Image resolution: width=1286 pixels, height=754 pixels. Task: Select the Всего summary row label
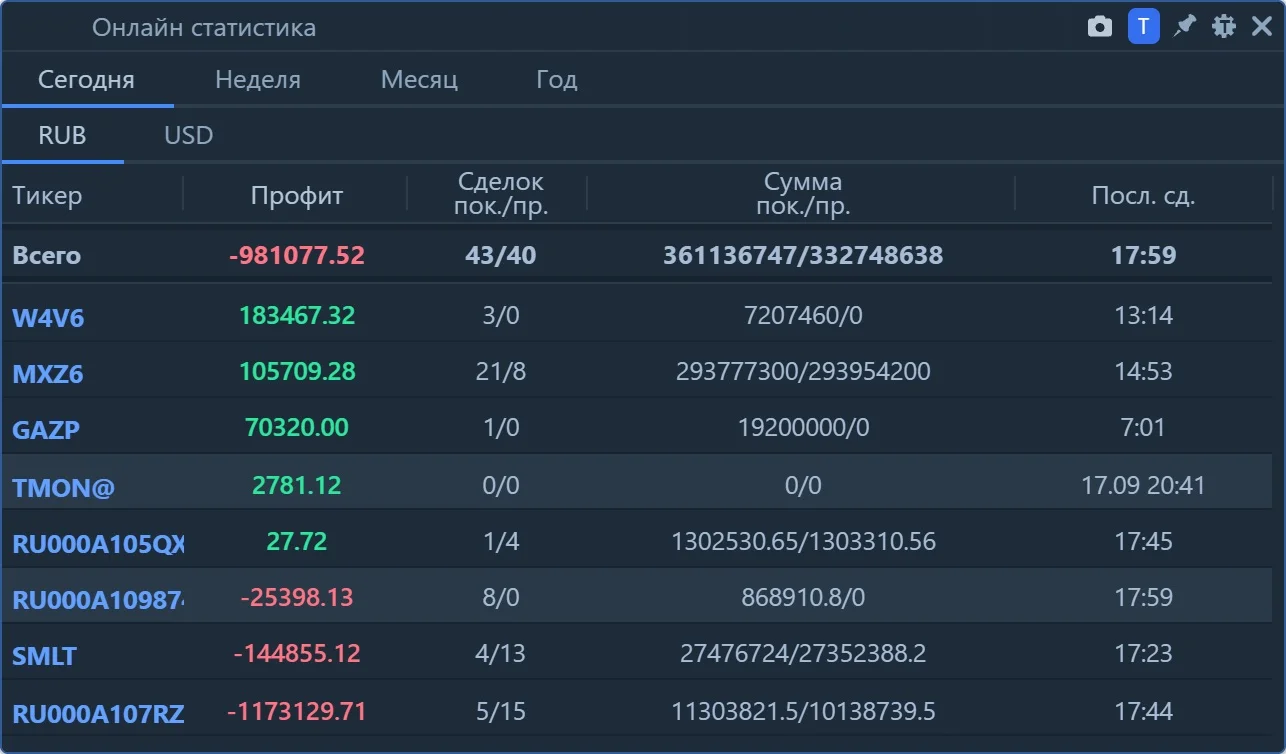(47, 255)
